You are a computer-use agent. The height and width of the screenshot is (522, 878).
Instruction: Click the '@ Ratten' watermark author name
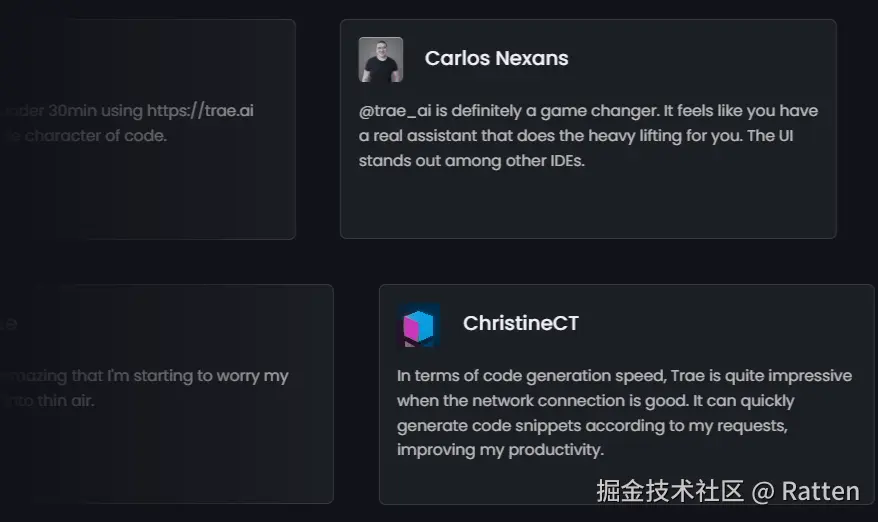coord(806,492)
